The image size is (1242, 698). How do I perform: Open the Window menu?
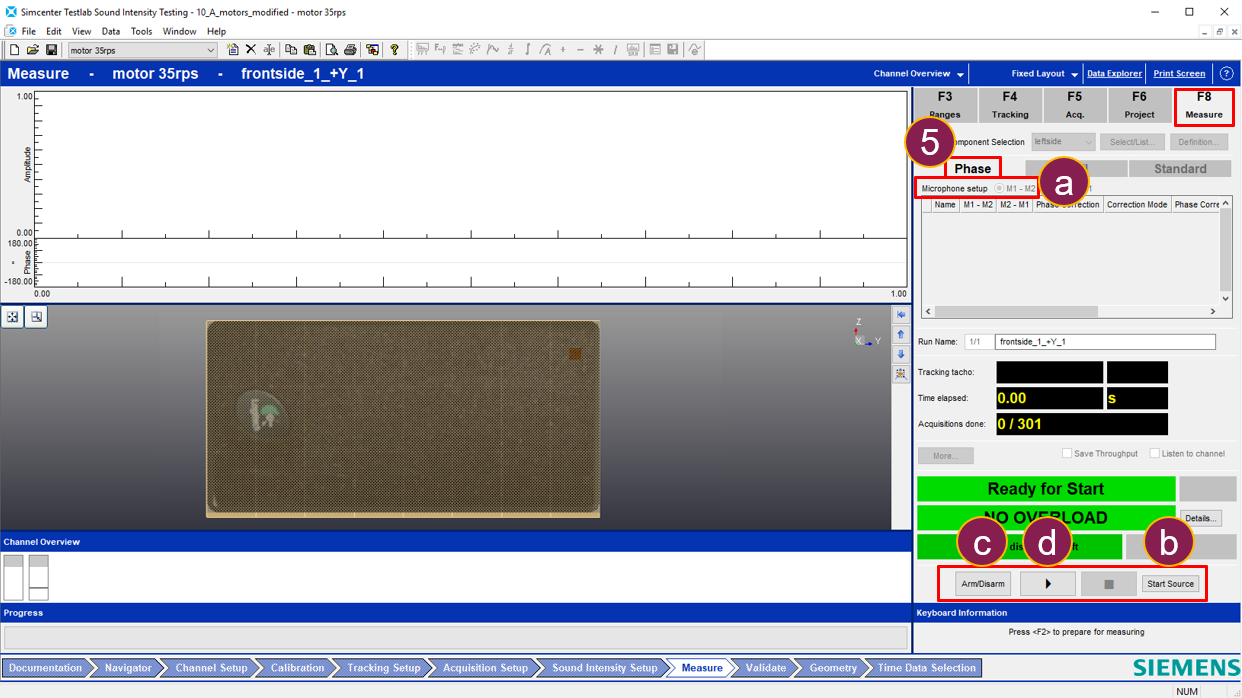tap(180, 31)
